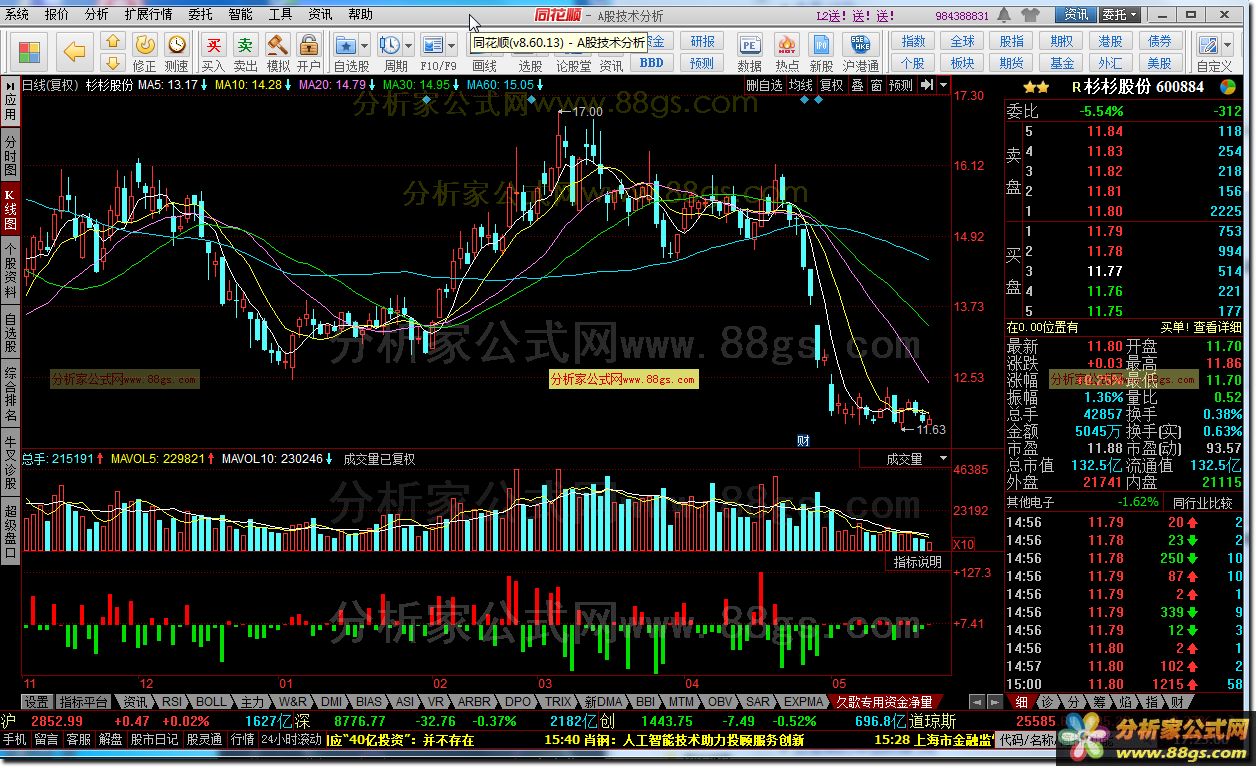Open the 扩展行情 menu
The width and height of the screenshot is (1258, 768).
coord(148,15)
